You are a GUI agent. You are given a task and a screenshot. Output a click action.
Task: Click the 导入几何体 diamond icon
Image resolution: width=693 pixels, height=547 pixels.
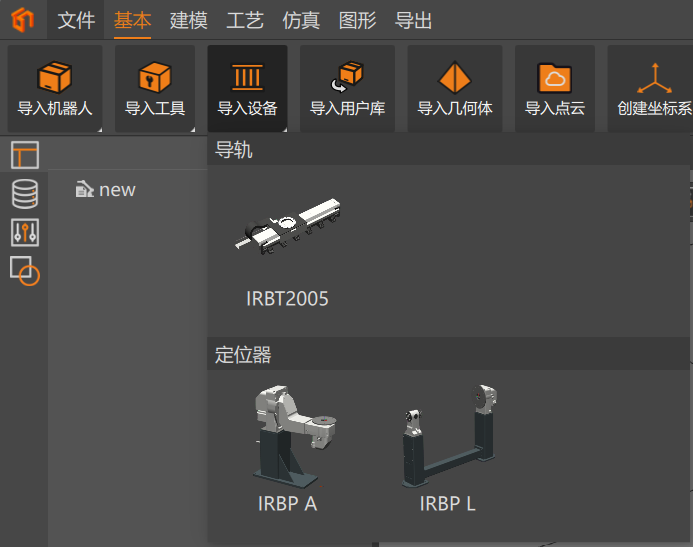[x=455, y=77]
